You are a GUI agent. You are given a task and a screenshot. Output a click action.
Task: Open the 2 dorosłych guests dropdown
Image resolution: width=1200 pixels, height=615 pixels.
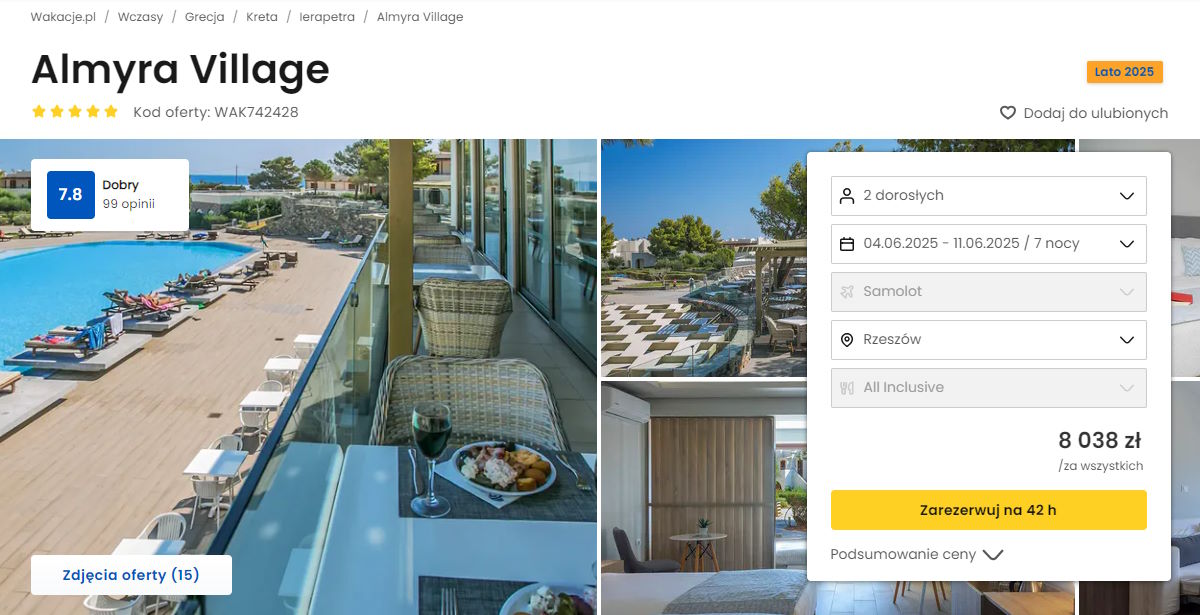[x=989, y=195]
